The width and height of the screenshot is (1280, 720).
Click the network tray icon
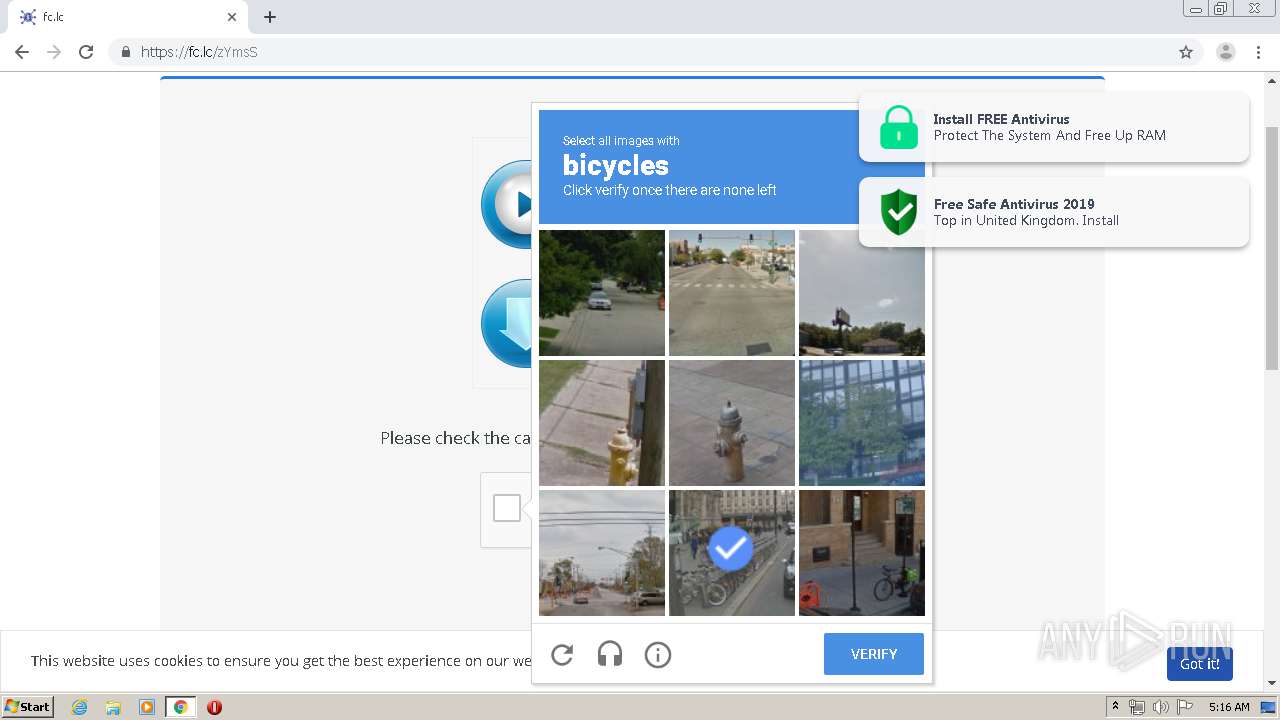pos(1136,707)
